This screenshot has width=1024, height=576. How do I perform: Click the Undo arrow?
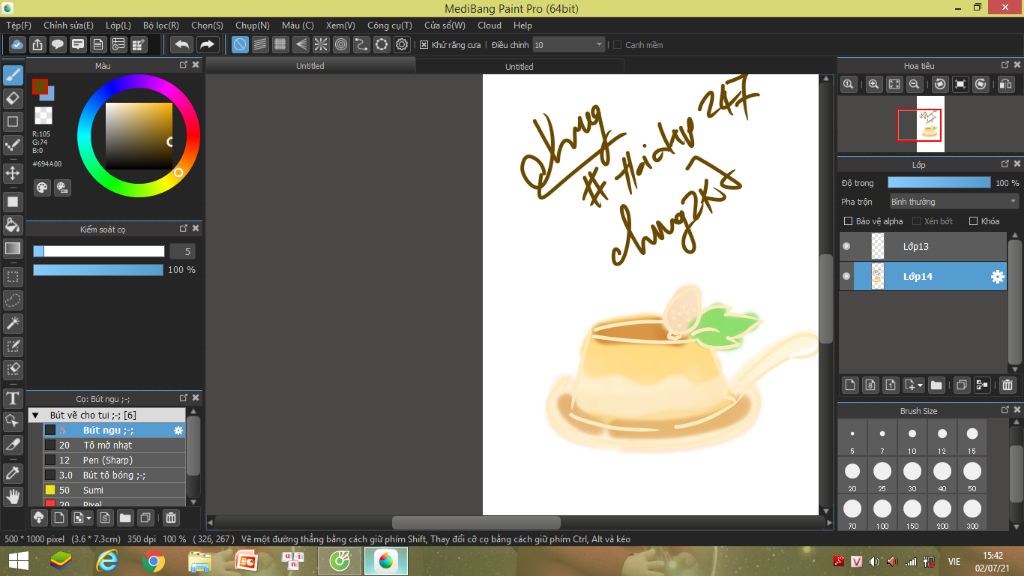point(182,44)
